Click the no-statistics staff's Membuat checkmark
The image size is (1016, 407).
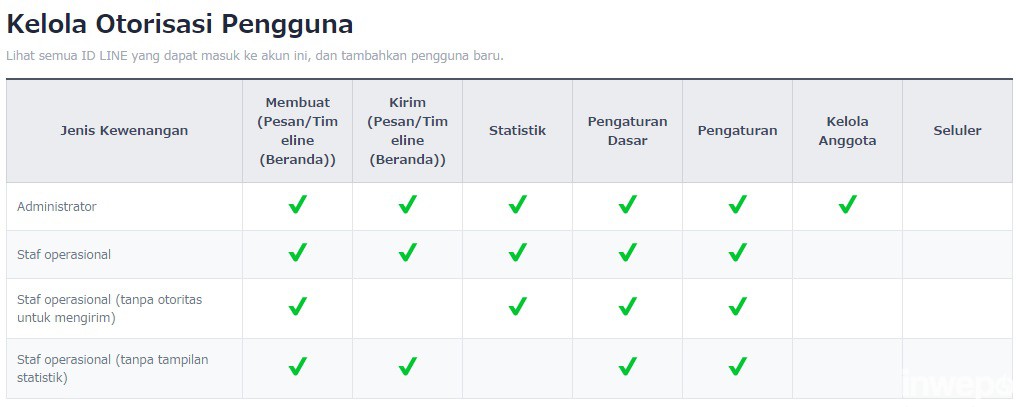point(297,367)
